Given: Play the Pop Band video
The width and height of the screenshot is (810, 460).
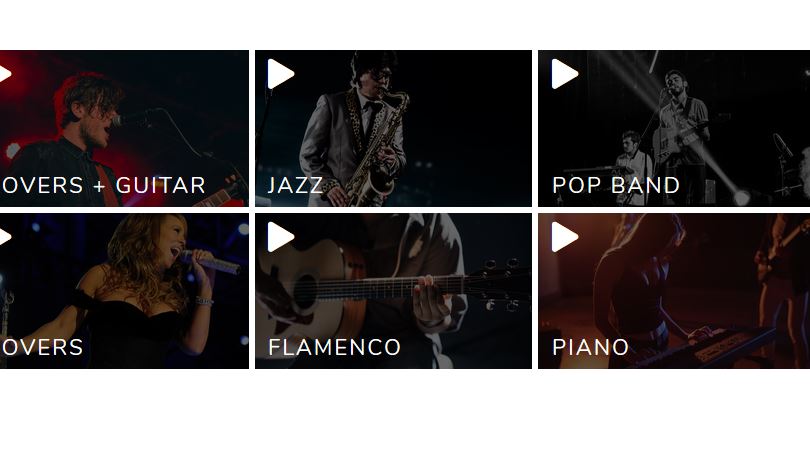Looking at the screenshot, I should [x=565, y=74].
